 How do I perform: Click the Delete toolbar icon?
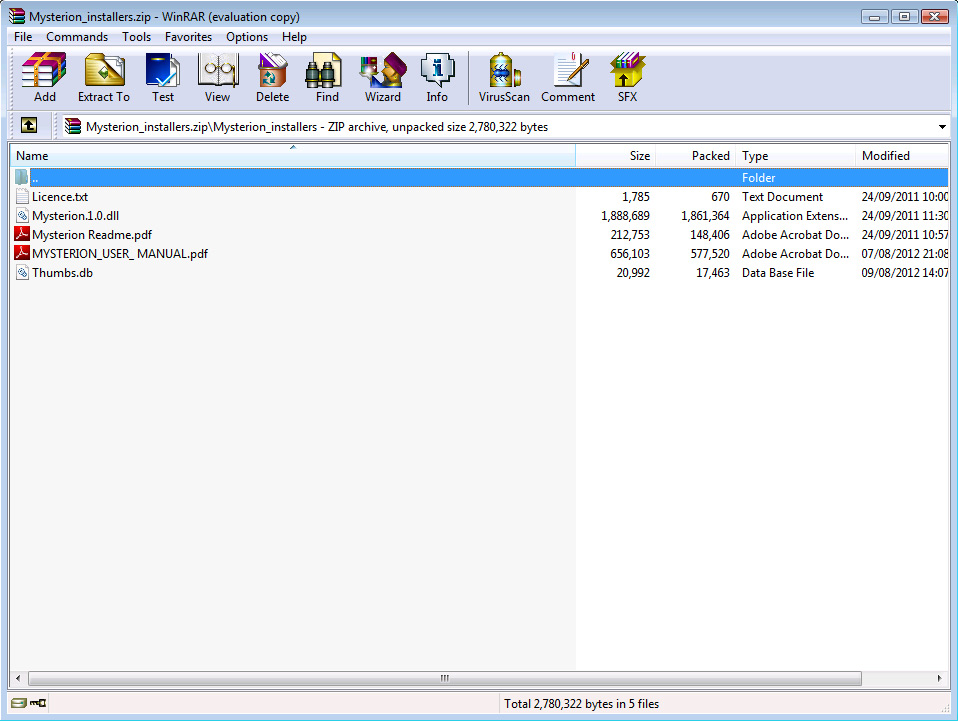pyautogui.click(x=272, y=78)
